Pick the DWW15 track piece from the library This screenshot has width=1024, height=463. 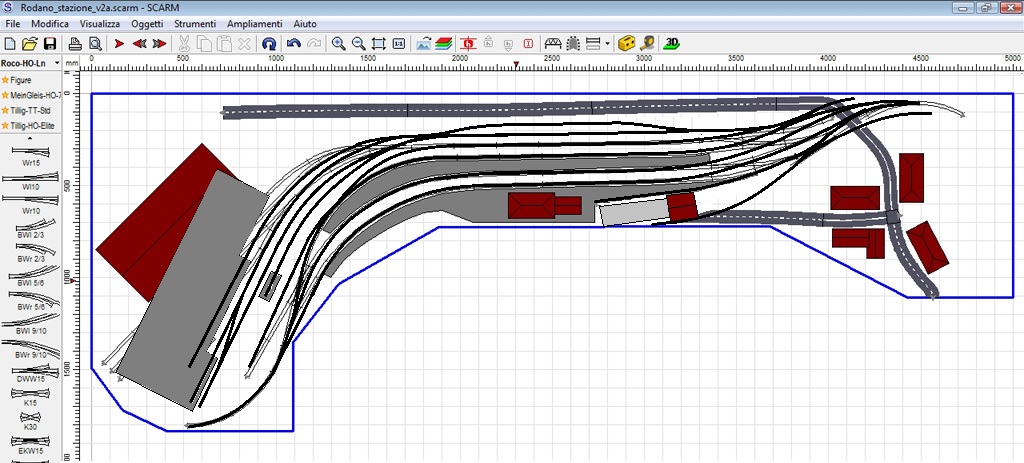(30, 371)
